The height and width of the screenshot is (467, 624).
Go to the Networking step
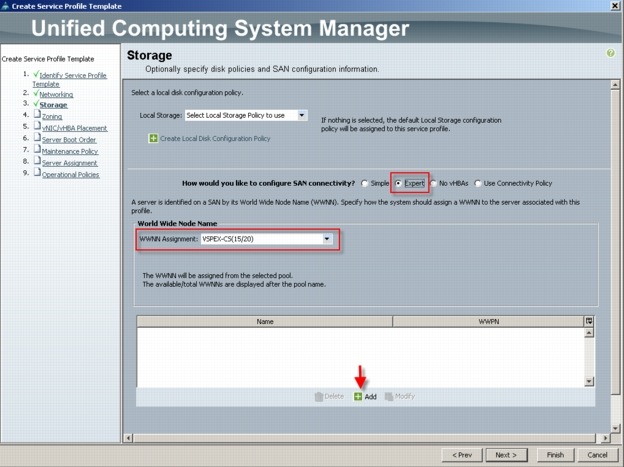point(56,95)
